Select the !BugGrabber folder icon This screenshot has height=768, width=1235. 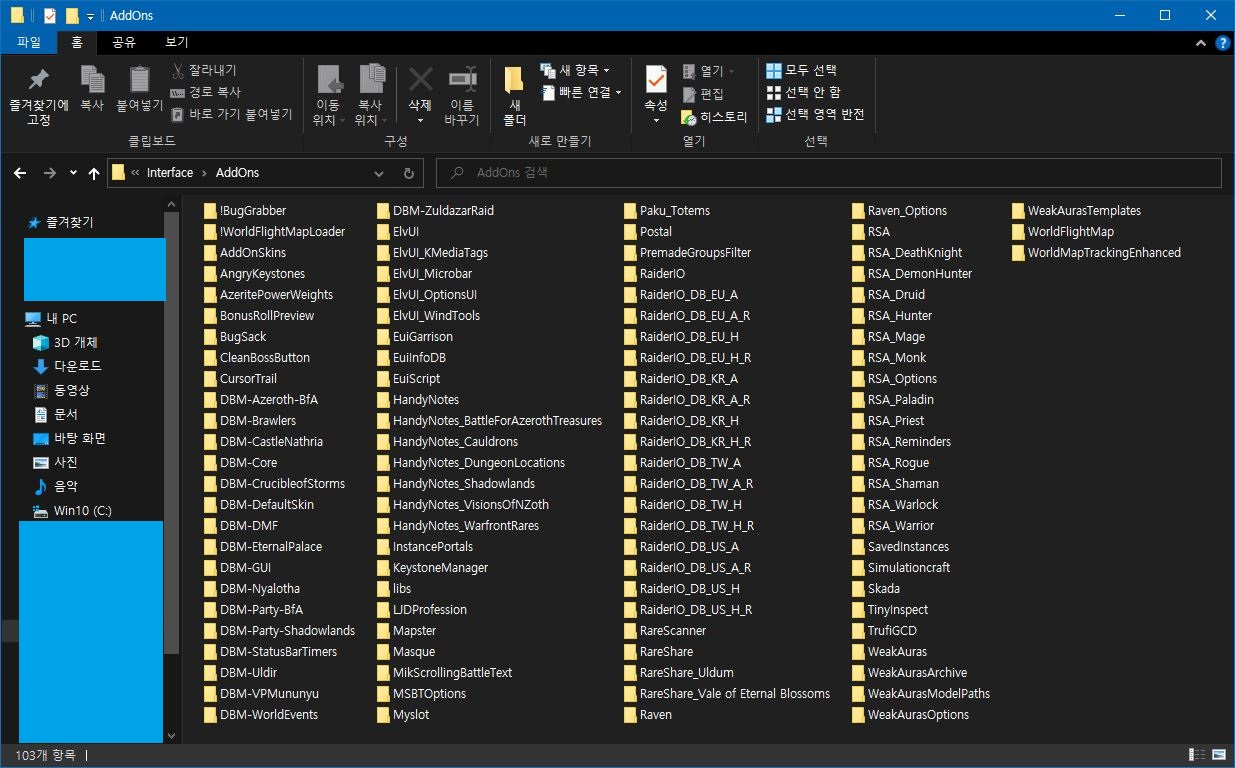(x=210, y=210)
